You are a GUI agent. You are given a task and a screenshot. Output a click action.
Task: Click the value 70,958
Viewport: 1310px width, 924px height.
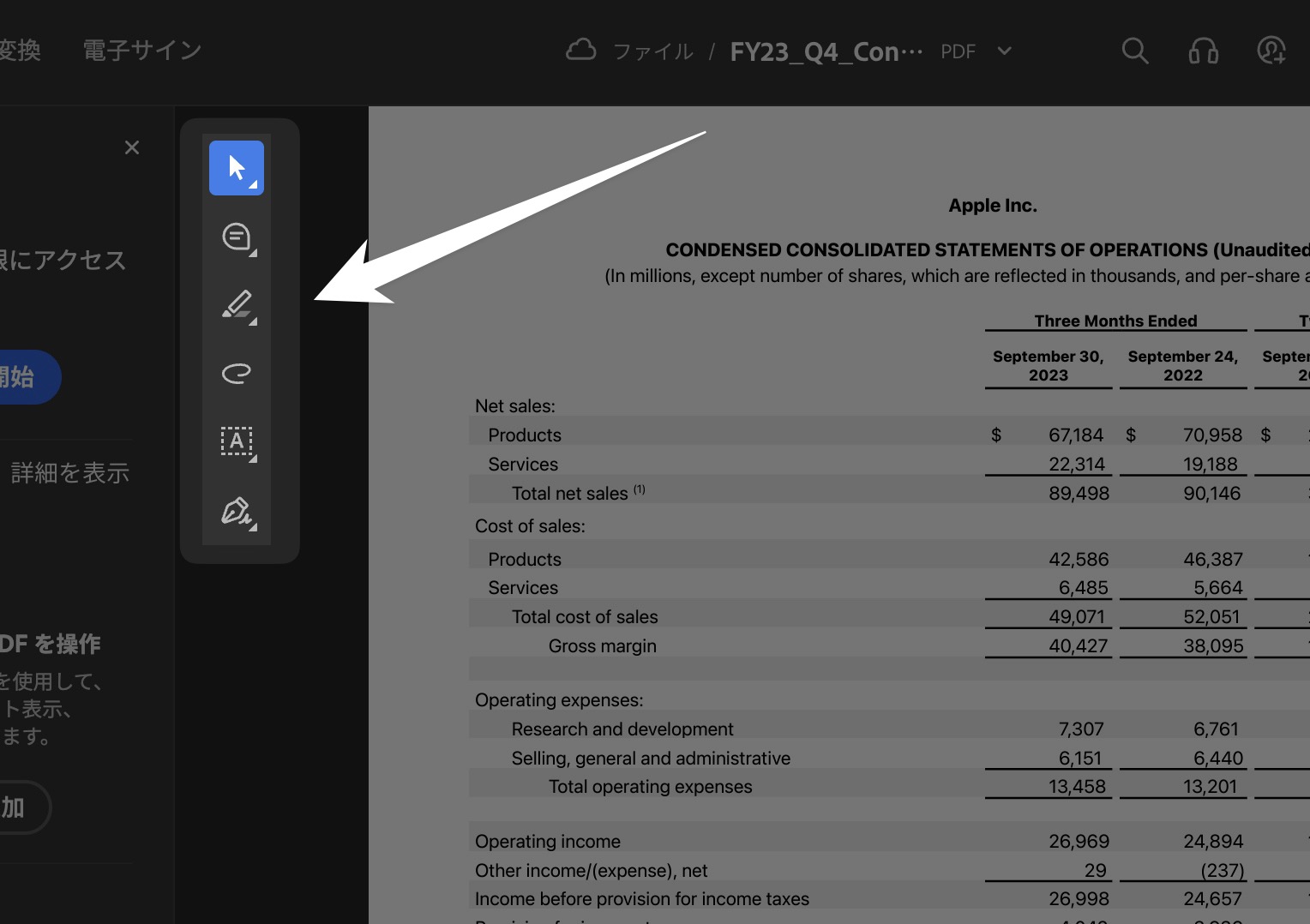[x=1212, y=435]
